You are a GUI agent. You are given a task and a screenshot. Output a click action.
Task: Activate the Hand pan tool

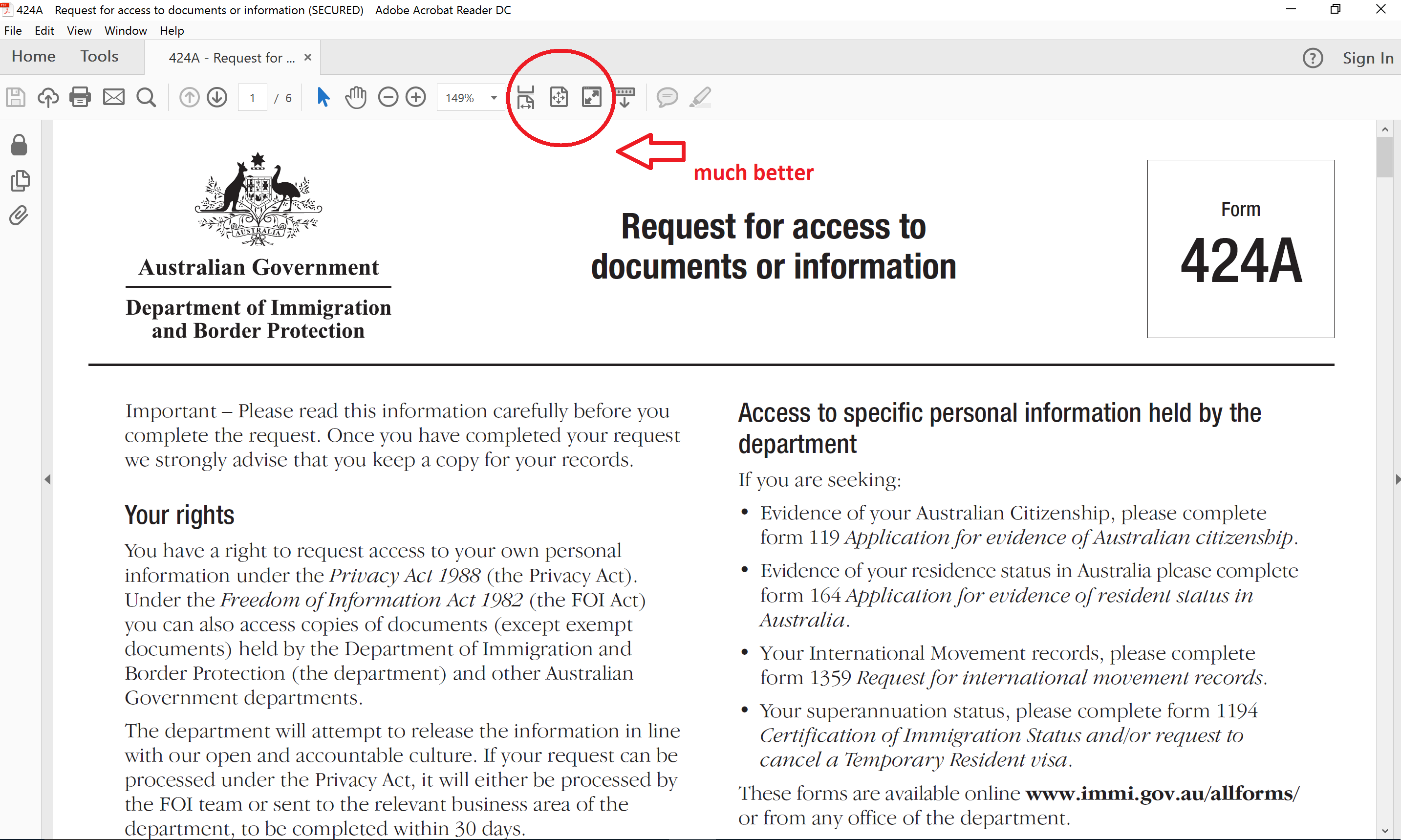coord(356,97)
